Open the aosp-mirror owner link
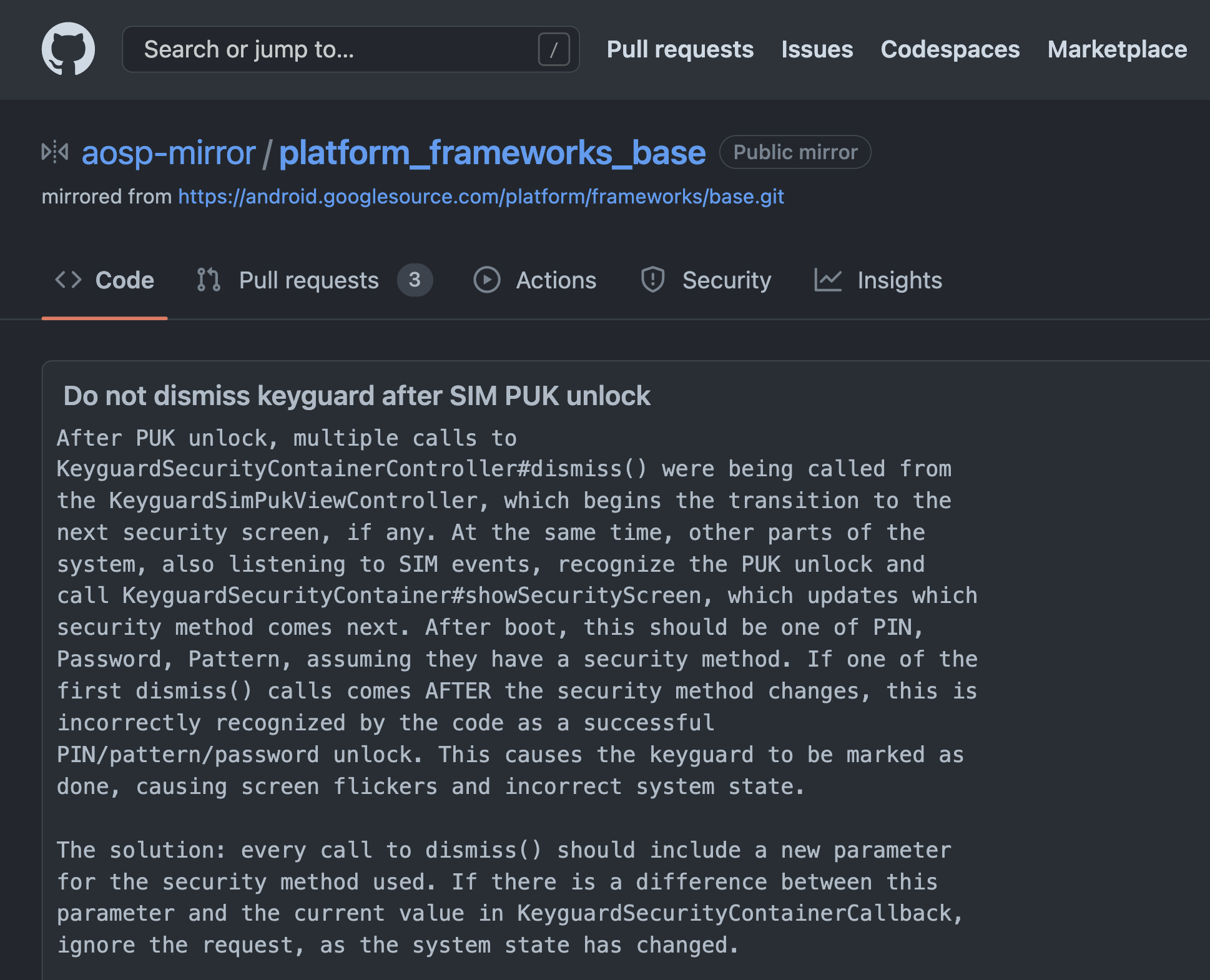 [x=169, y=152]
